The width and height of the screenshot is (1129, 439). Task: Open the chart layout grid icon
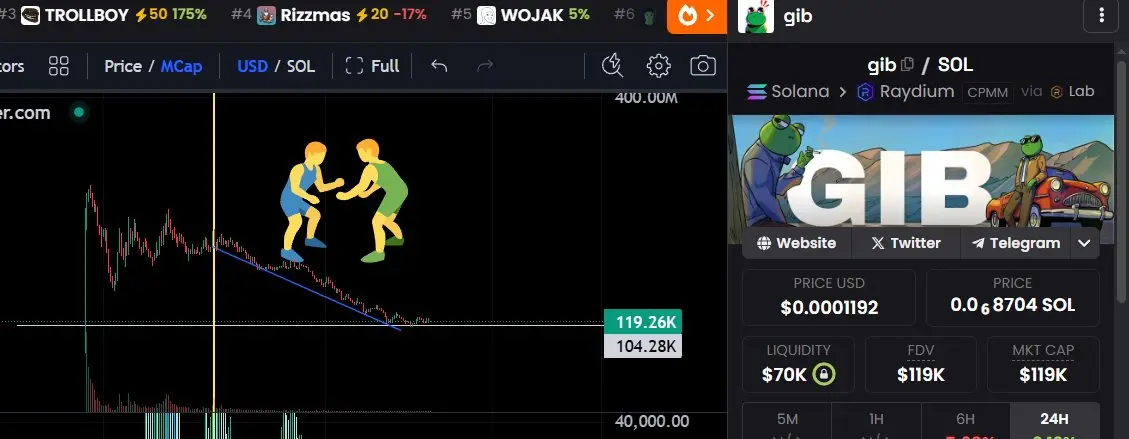(x=58, y=66)
